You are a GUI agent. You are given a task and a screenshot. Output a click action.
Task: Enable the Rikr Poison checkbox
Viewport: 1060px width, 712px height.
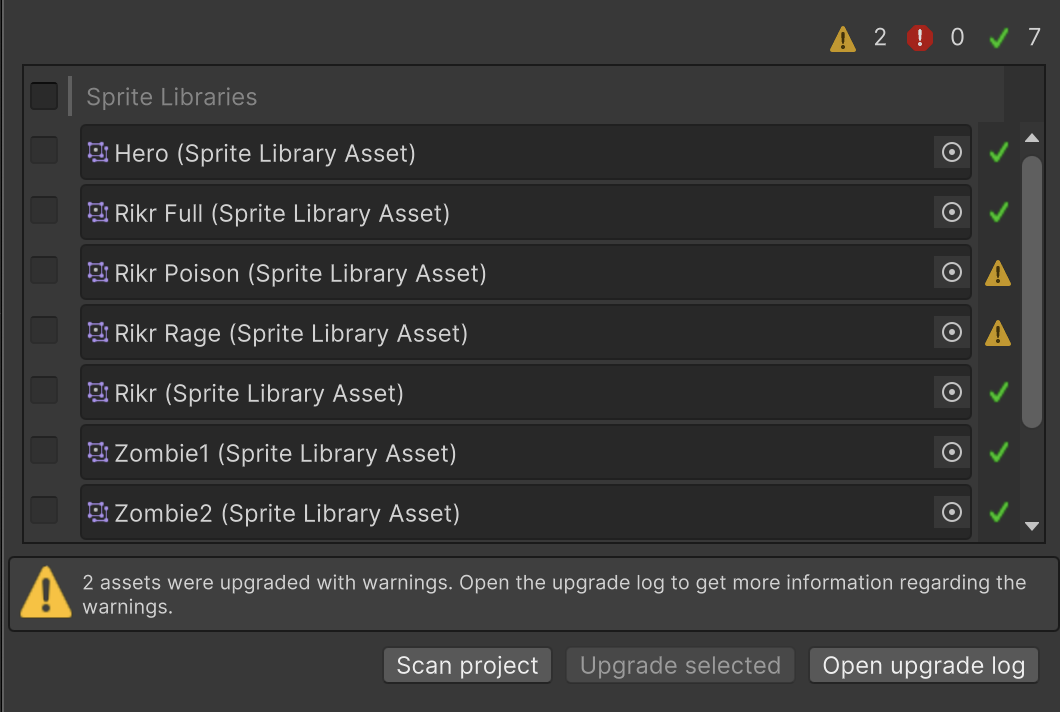44,270
